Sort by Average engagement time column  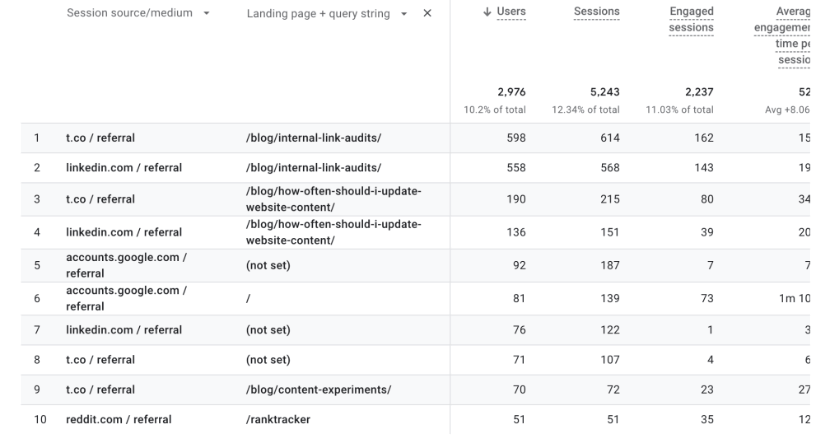pyautogui.click(x=788, y=35)
